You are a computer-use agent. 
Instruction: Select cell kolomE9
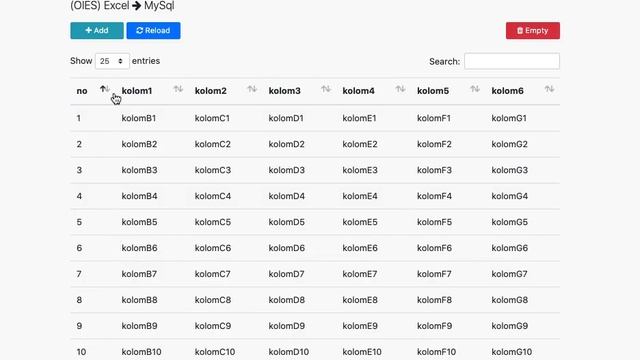click(360, 326)
